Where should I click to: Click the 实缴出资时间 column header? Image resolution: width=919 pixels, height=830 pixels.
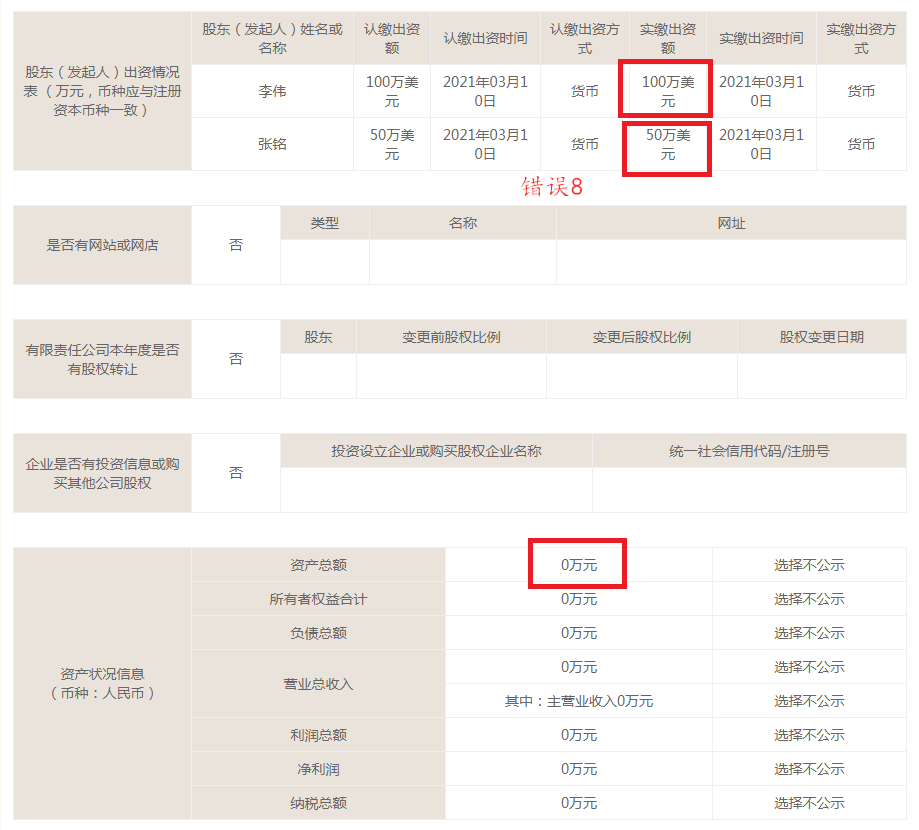[761, 38]
